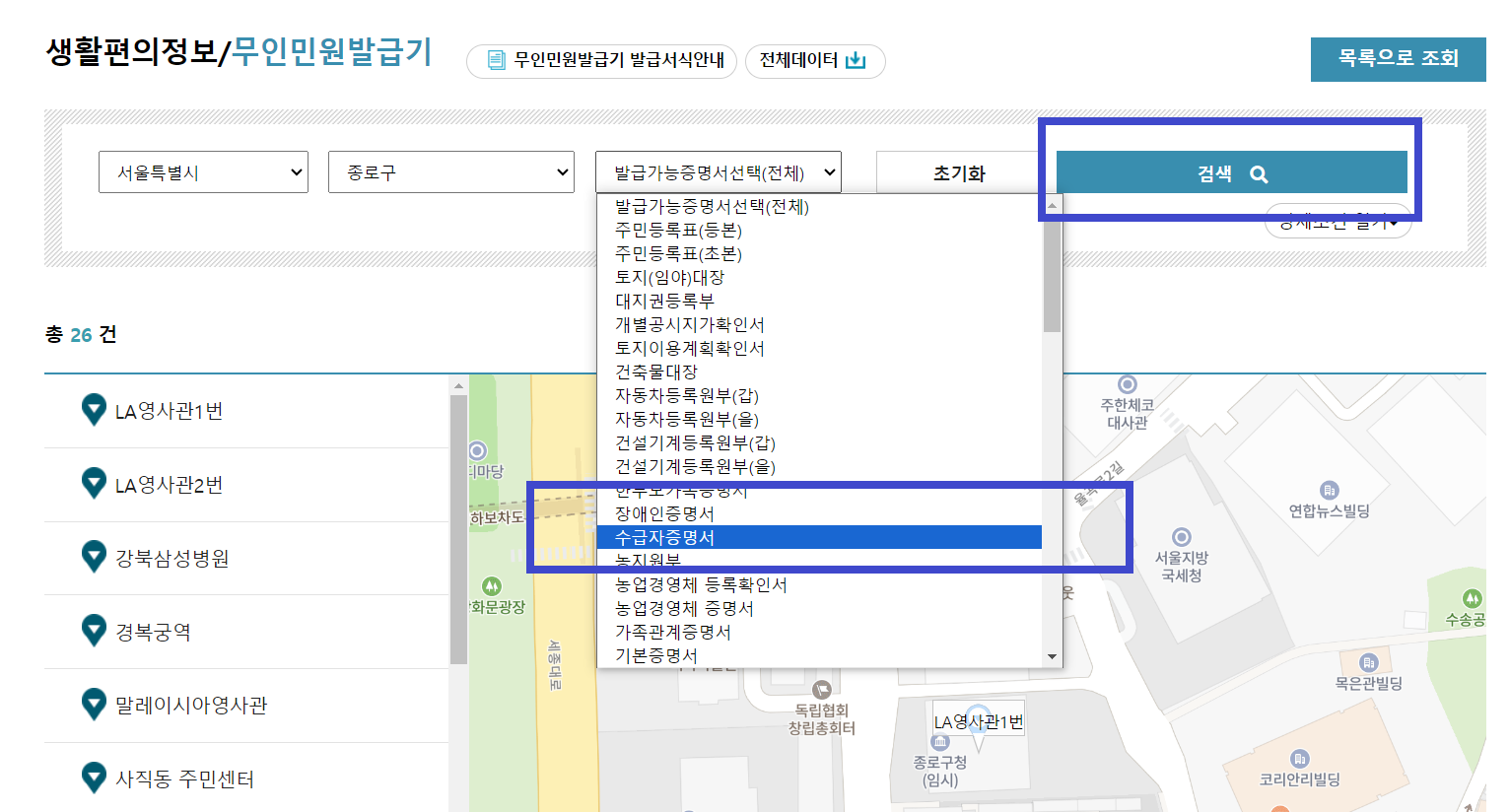Open the 종로구 district dropdown

point(450,171)
